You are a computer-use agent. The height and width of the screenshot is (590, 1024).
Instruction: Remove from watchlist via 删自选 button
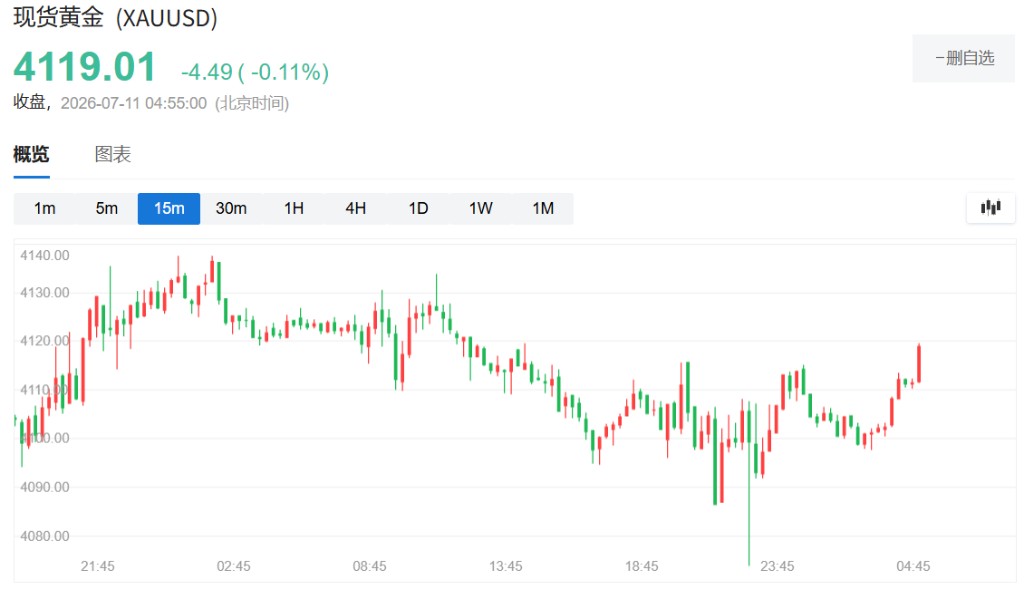tap(964, 58)
